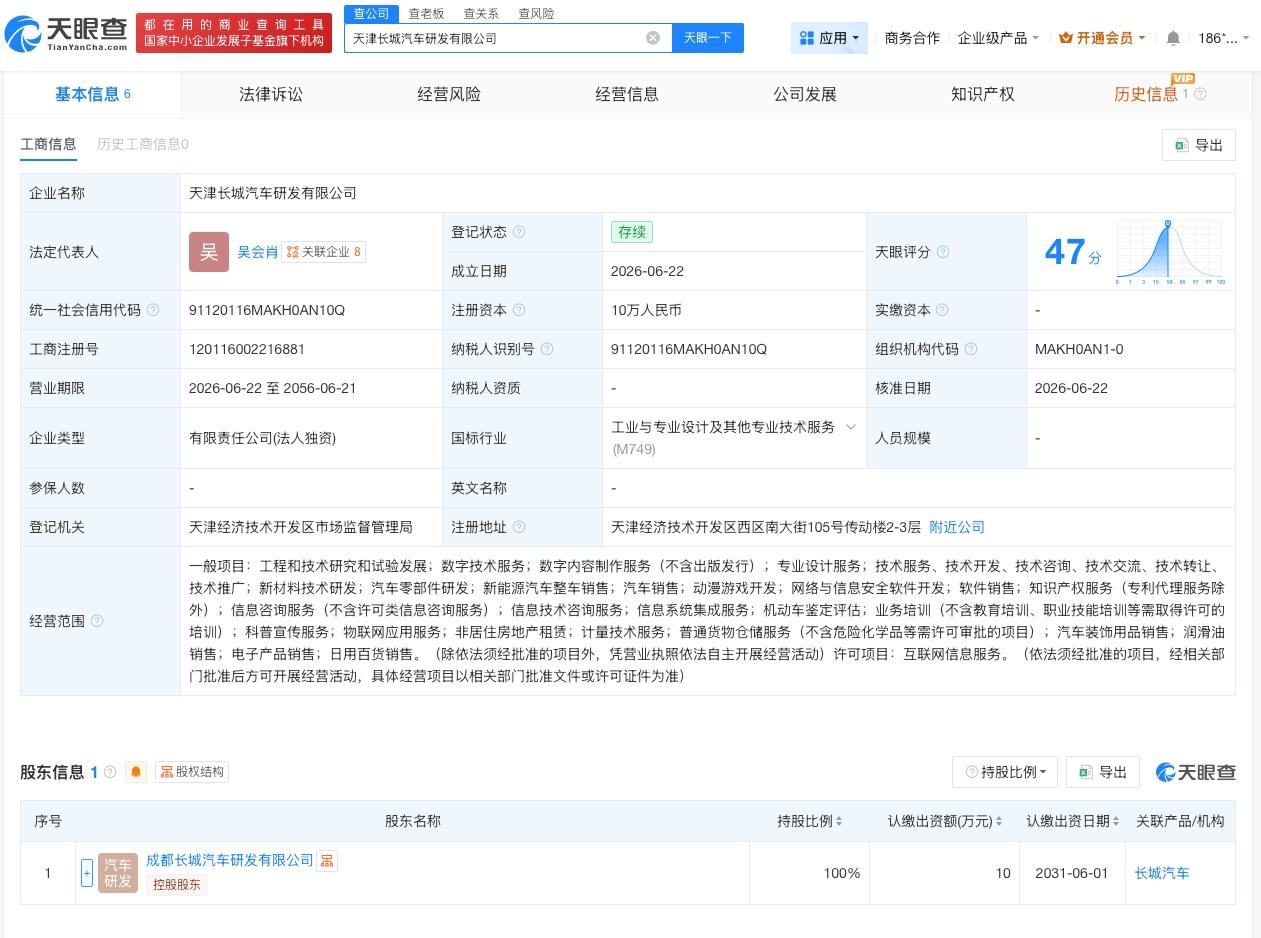Image resolution: width=1261 pixels, height=938 pixels.
Task: Click 导出 button in 工商信息 section
Action: click(x=1199, y=145)
